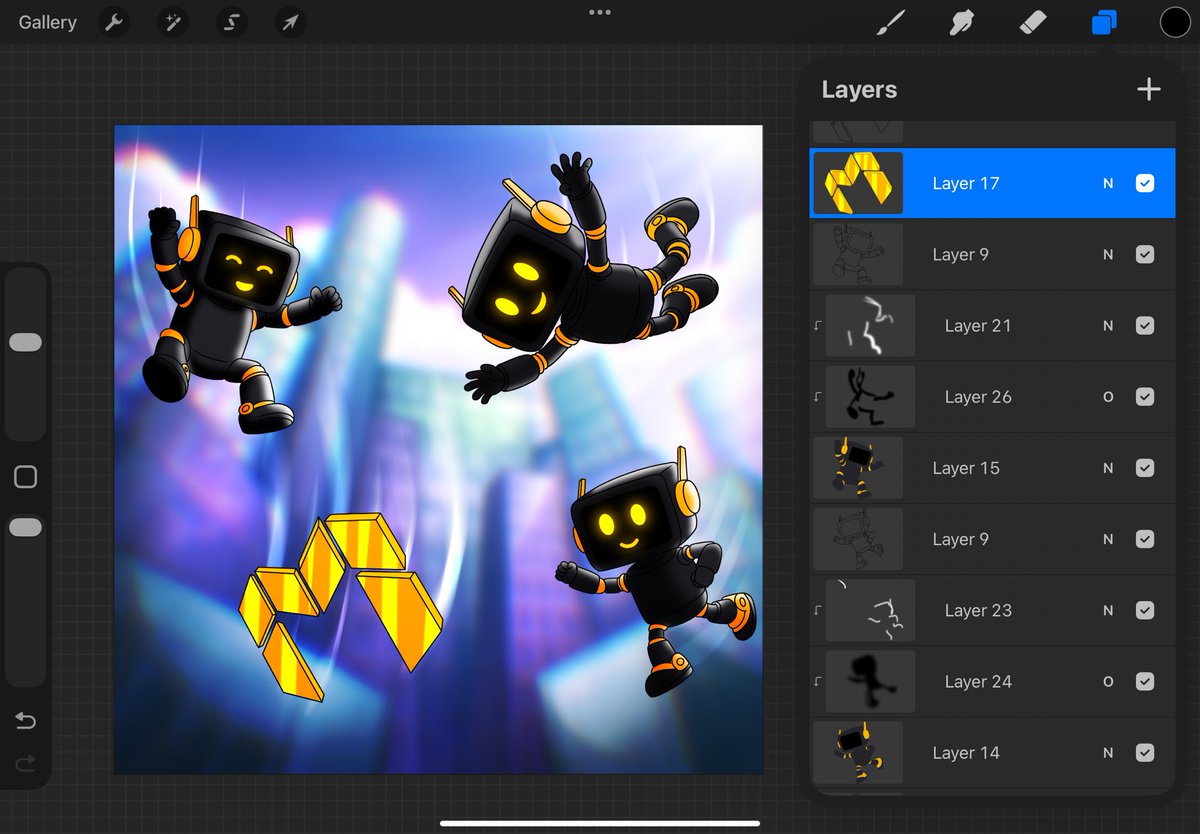Tap the Redo arrow in sidebar
Screen dimensions: 1200x834
26,764
